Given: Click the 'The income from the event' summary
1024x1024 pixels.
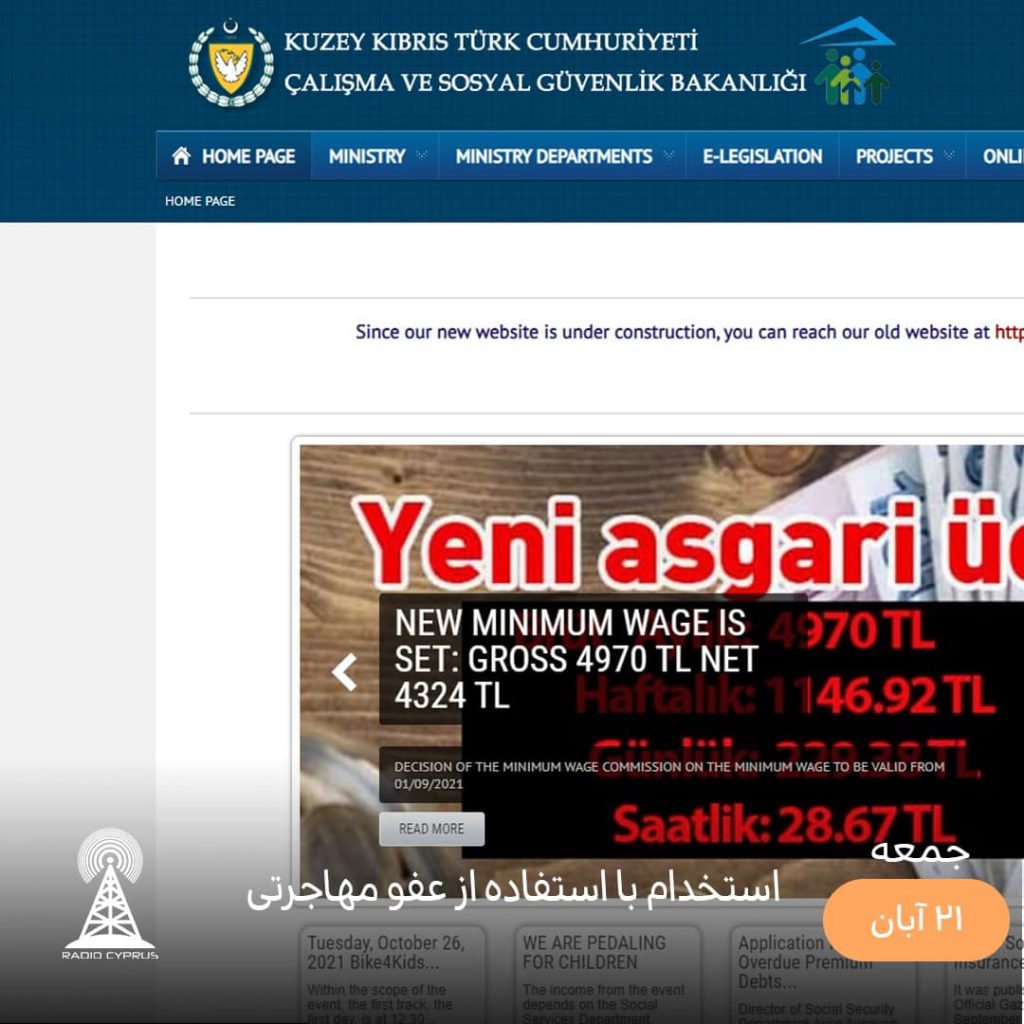Looking at the screenshot, I should tap(604, 1004).
